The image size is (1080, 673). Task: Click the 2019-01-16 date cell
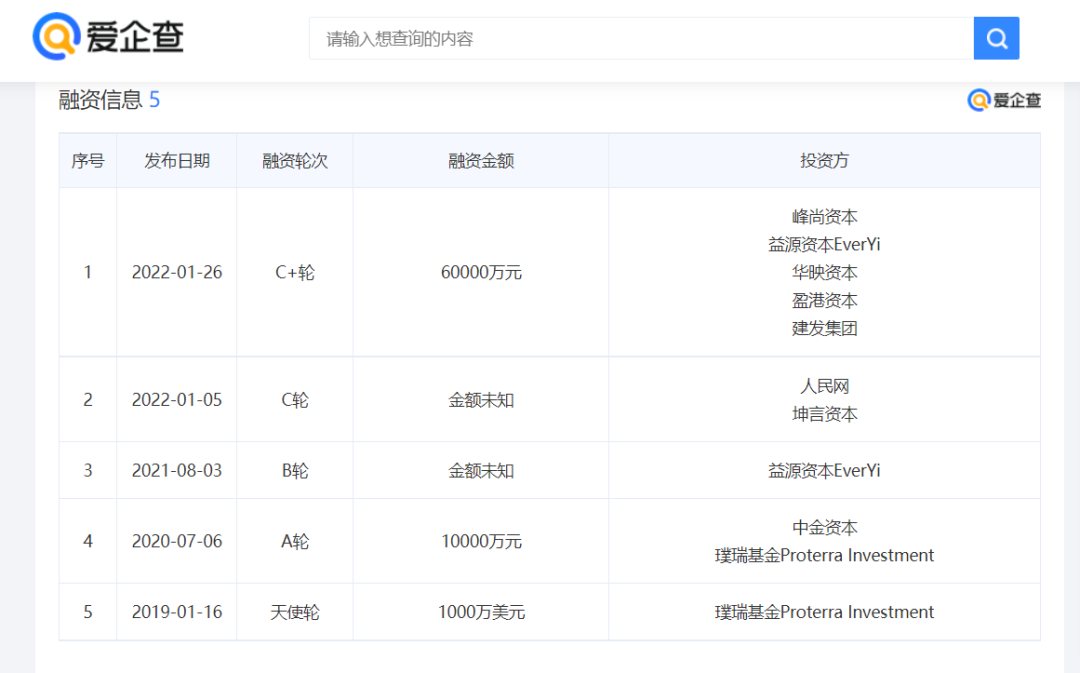(x=177, y=612)
